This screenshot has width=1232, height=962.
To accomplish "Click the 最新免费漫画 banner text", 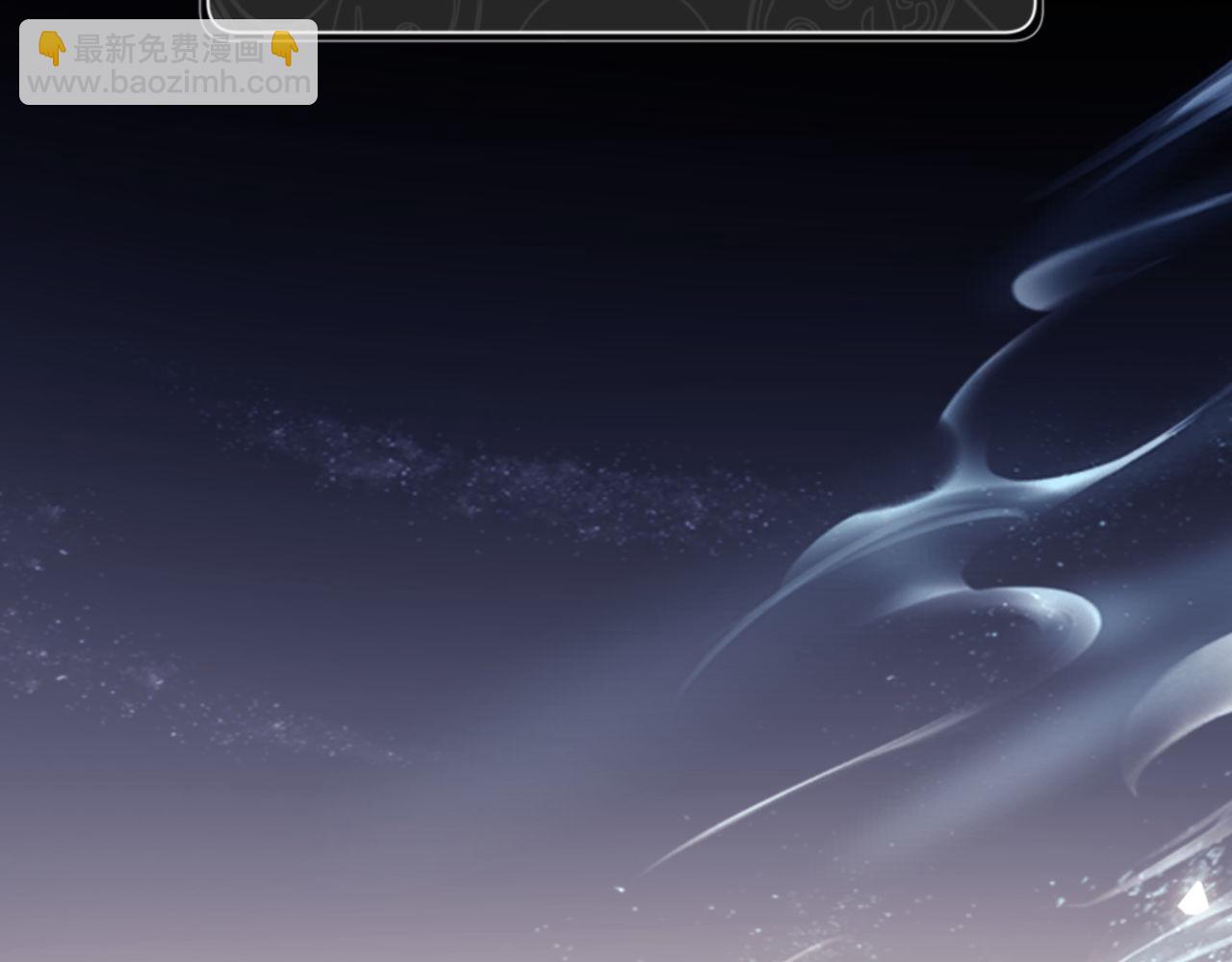I will 168,49.
